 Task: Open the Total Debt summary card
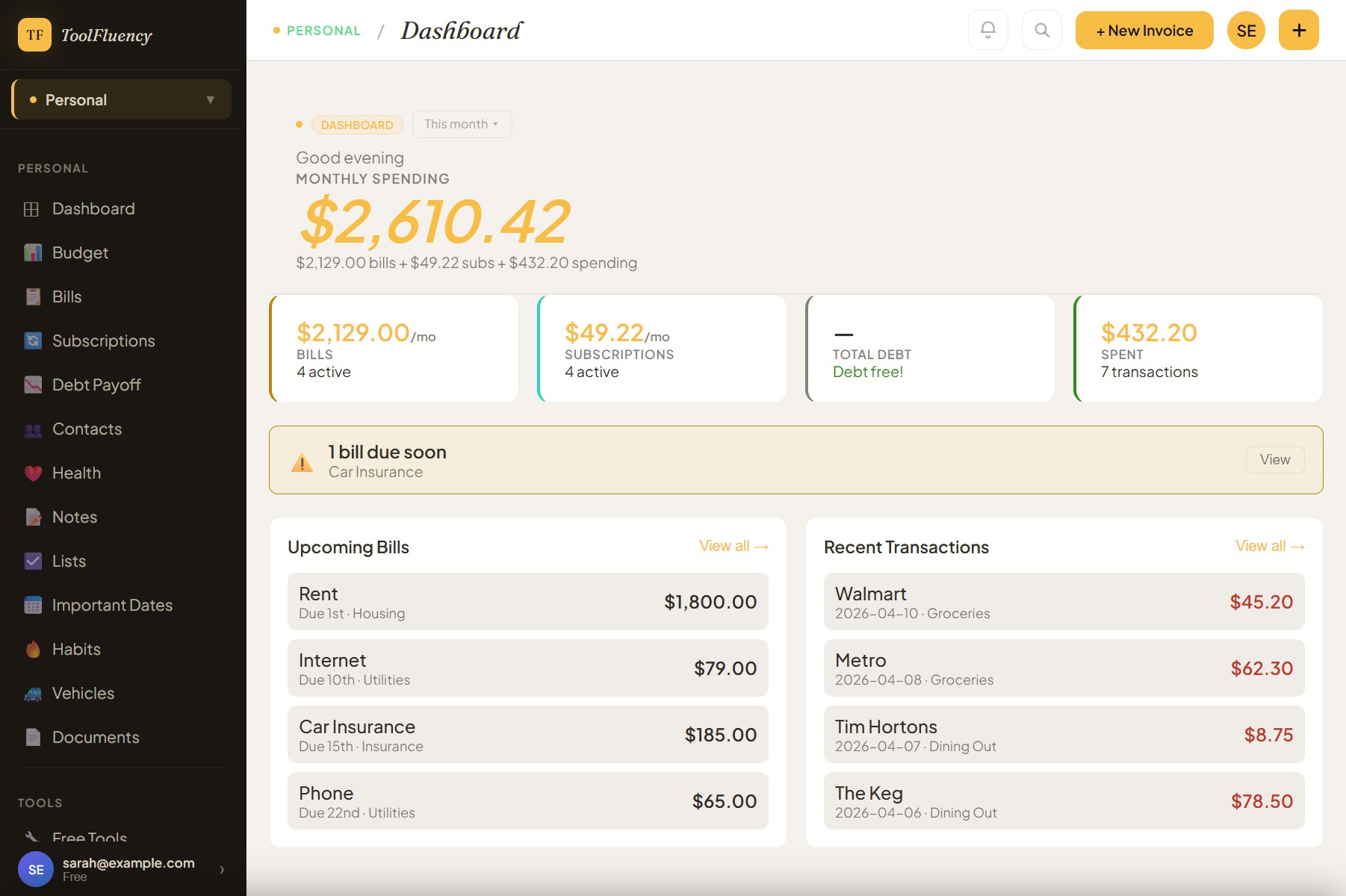point(930,349)
